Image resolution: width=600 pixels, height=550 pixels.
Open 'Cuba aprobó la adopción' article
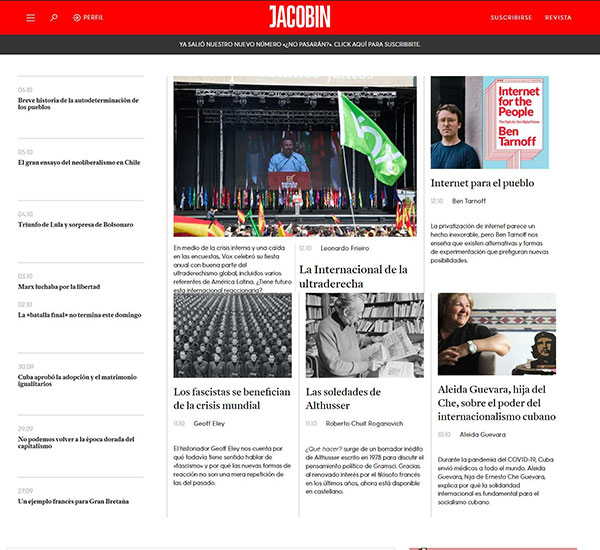click(77, 380)
